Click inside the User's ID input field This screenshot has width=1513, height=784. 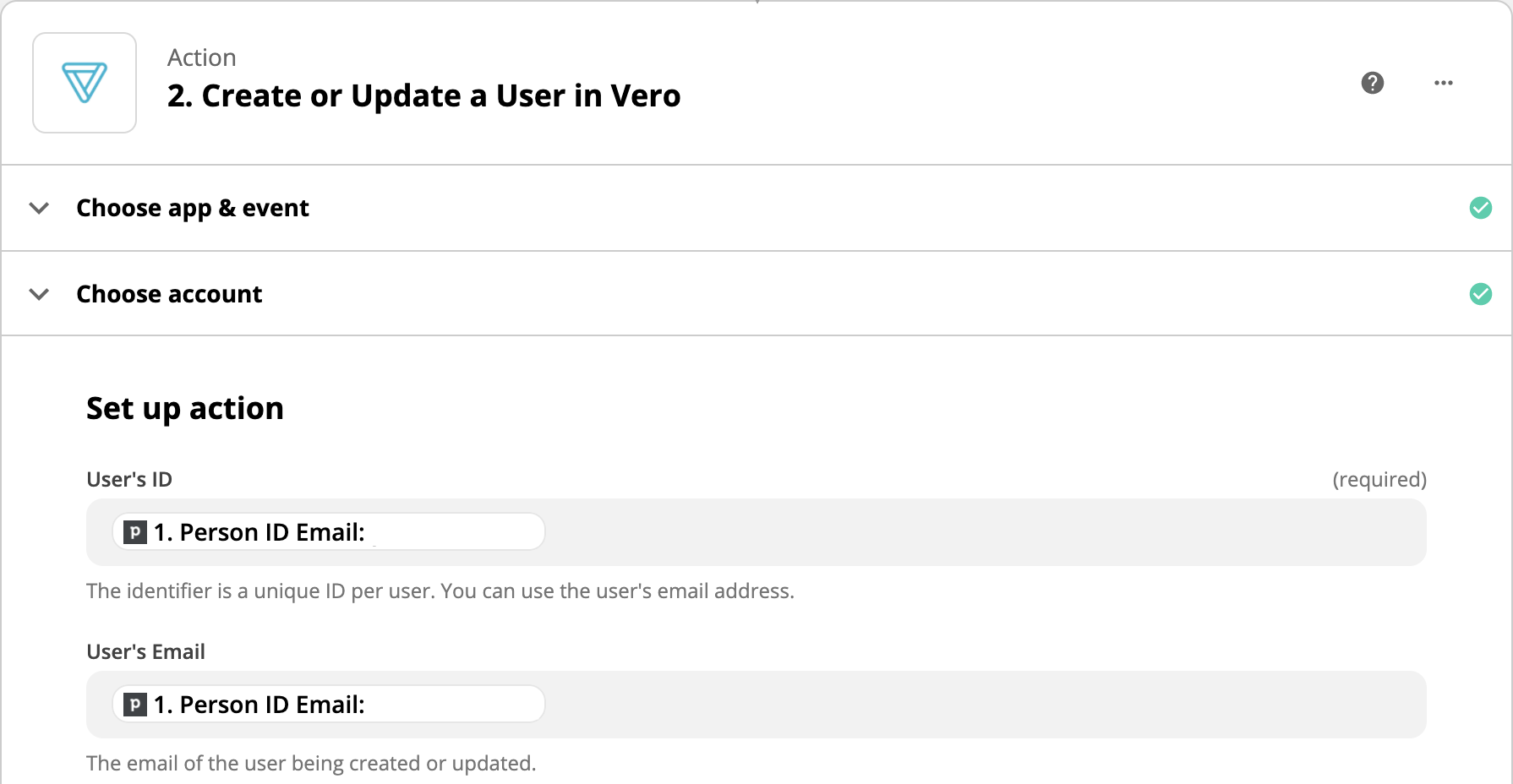845,532
